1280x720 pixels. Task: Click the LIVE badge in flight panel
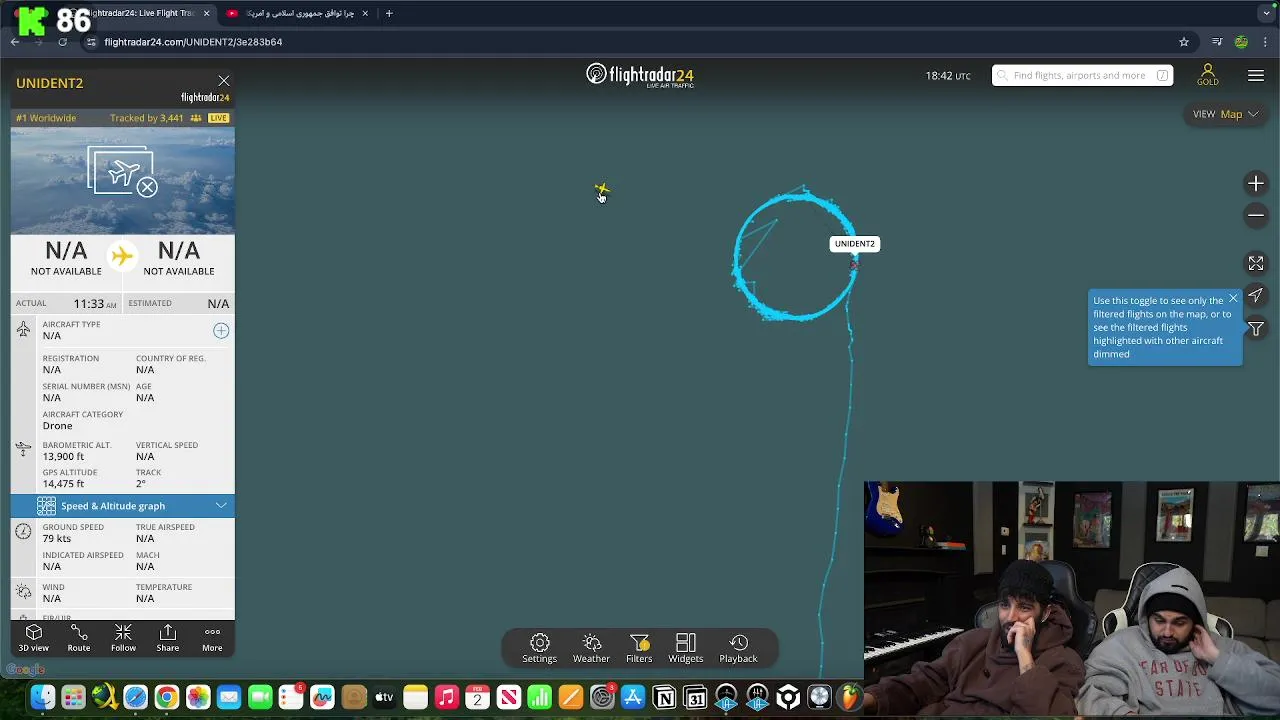point(218,118)
